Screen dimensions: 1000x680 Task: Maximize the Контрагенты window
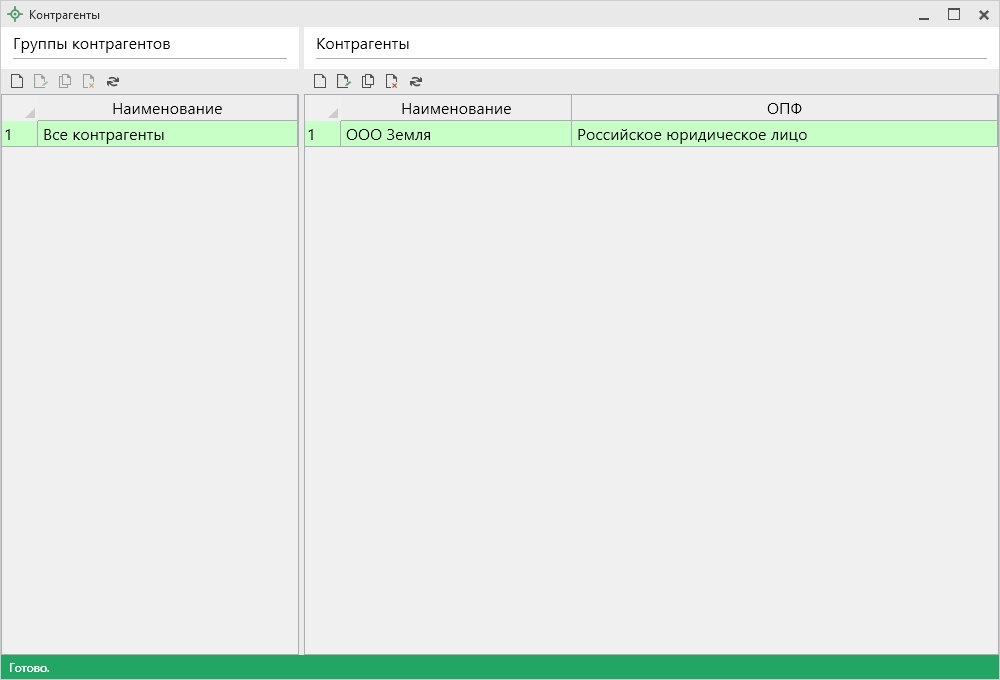(x=954, y=15)
